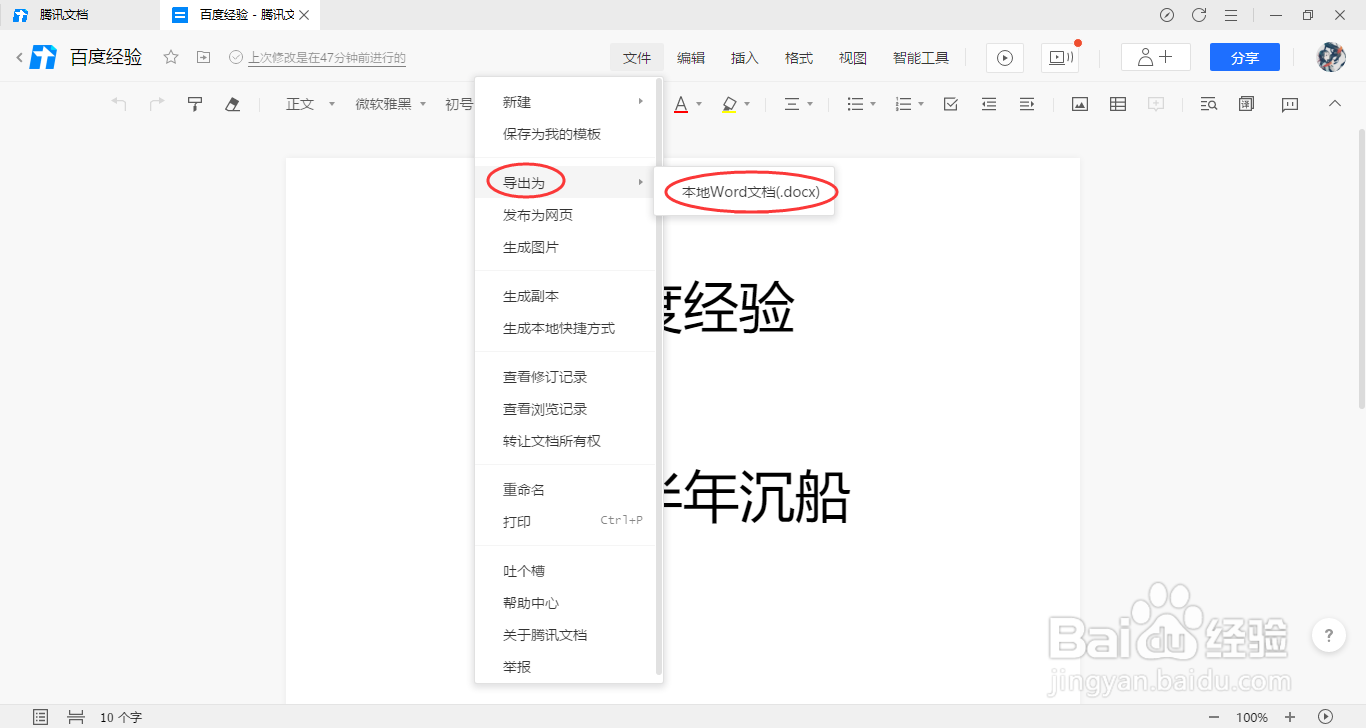1366x728 pixels.
Task: Click the last modified time link
Action: click(x=327, y=58)
